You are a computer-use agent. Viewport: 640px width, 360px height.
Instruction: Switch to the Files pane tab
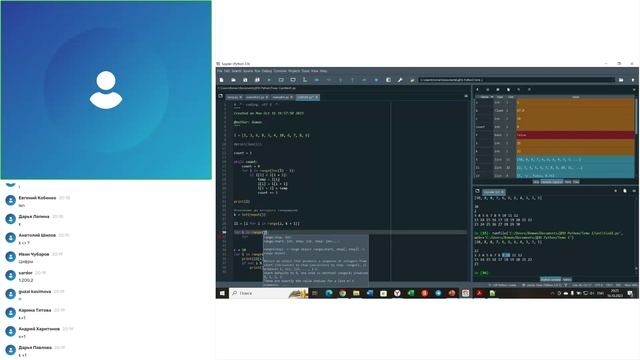[x=576, y=182]
